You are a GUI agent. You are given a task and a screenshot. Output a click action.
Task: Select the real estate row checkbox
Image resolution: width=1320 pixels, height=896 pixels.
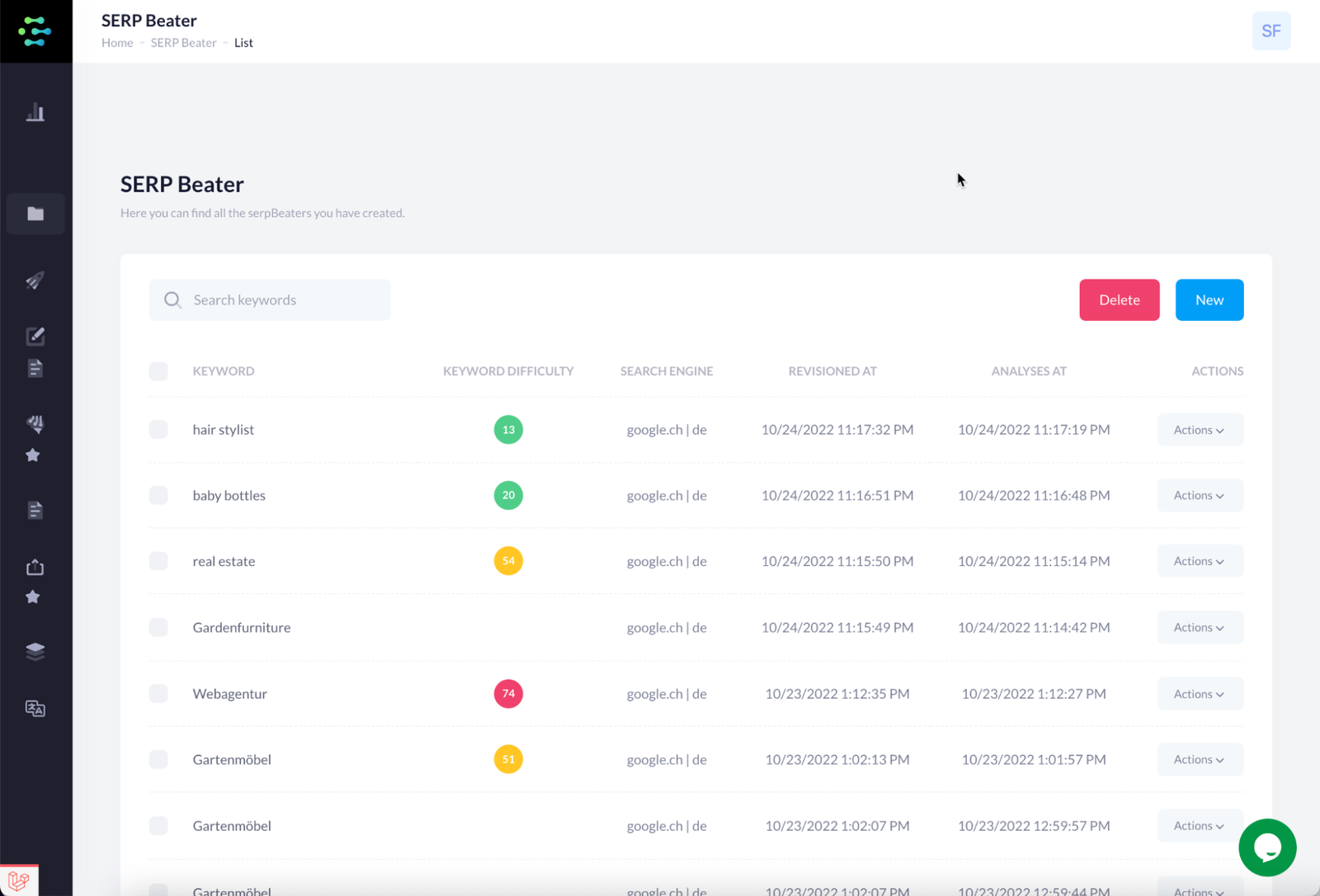pyautogui.click(x=158, y=561)
